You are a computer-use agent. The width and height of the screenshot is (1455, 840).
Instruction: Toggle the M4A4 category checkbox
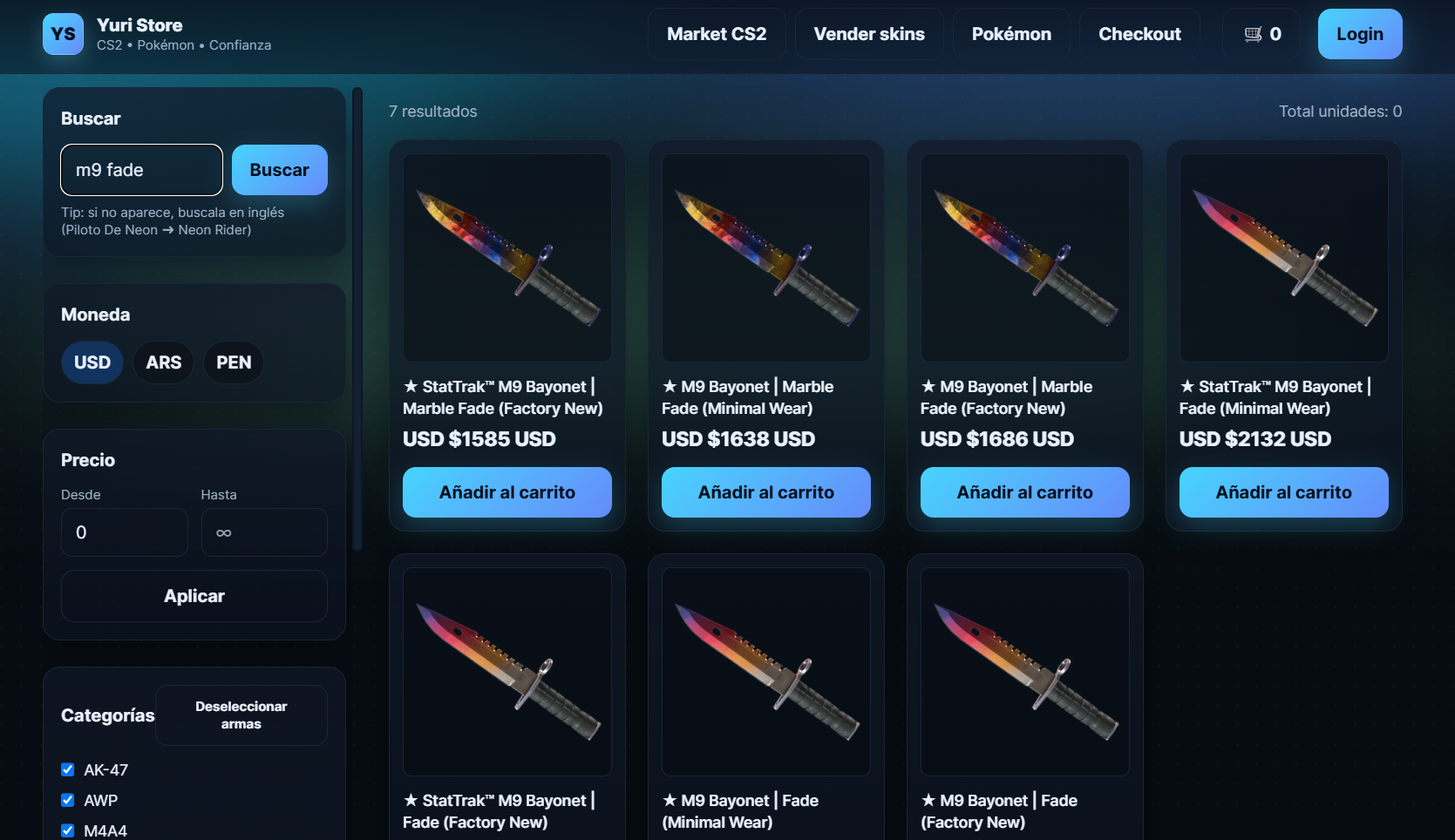click(67, 830)
